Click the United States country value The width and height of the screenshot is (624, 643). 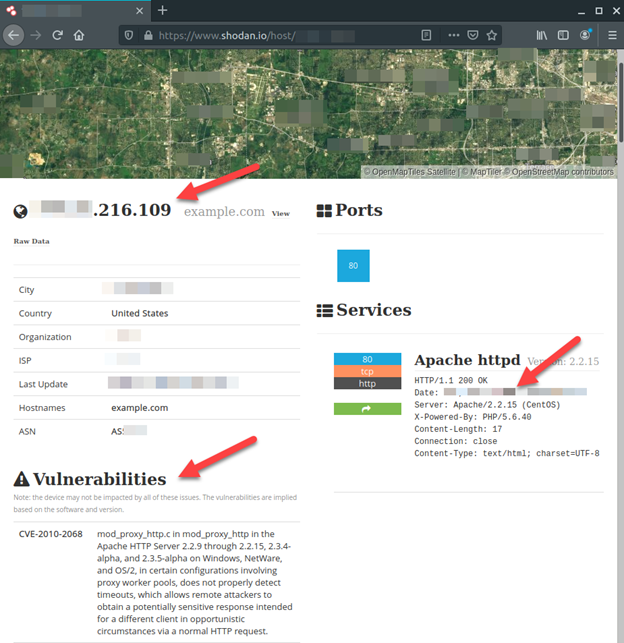[x=139, y=313]
